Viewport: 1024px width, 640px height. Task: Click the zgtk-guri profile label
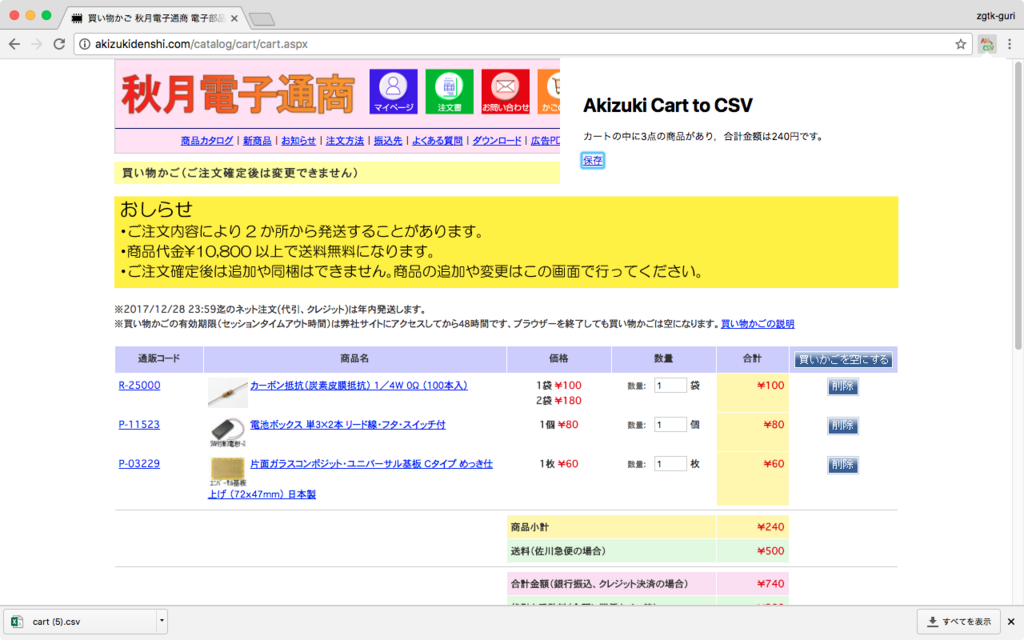tap(995, 16)
